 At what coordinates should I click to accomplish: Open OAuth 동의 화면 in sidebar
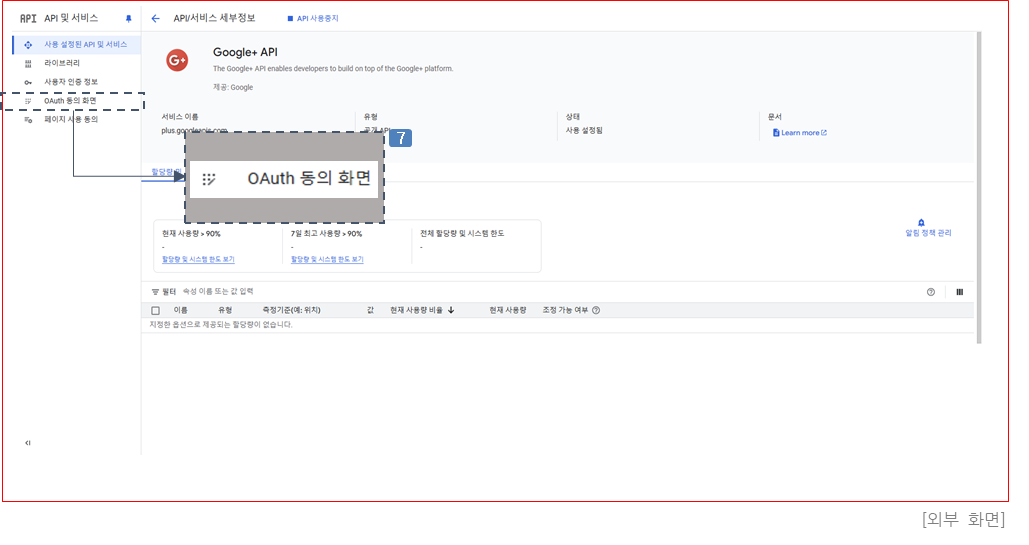point(70,100)
